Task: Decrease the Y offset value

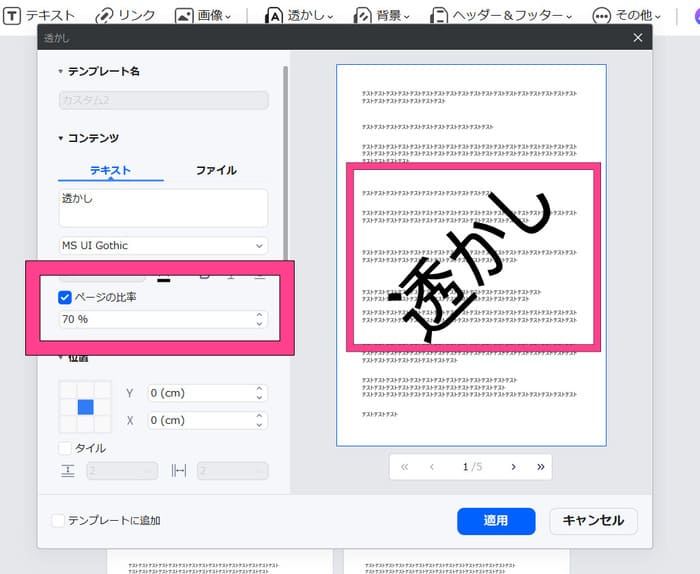Action: pos(259,397)
